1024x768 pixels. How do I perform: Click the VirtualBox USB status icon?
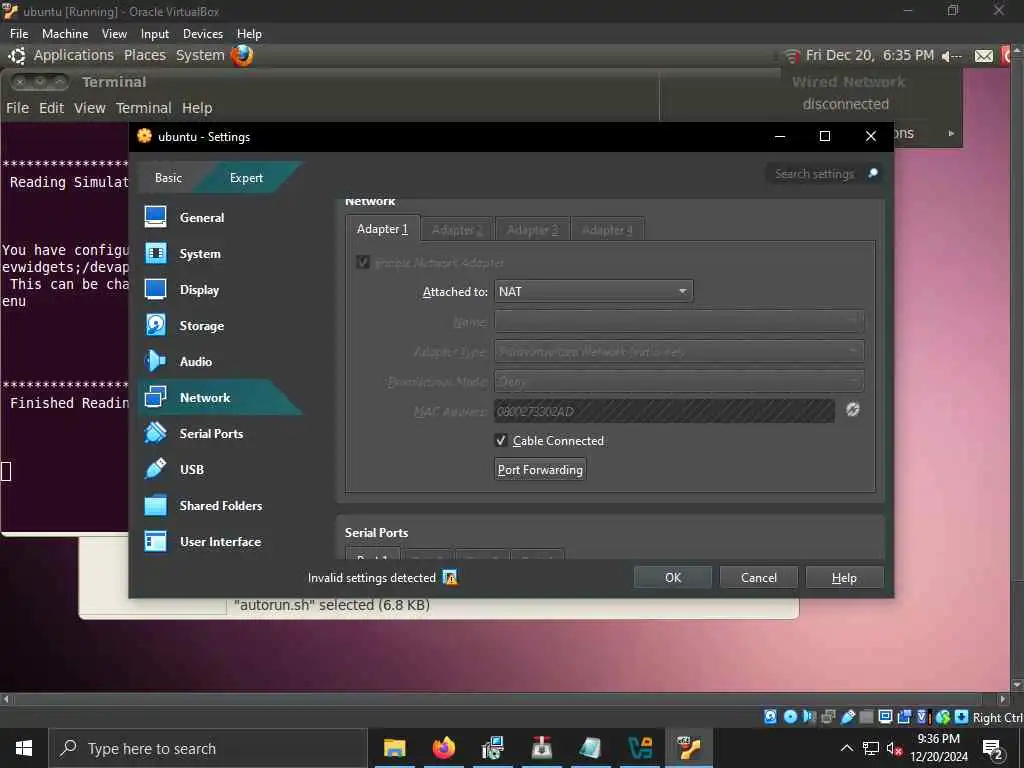tap(848, 717)
